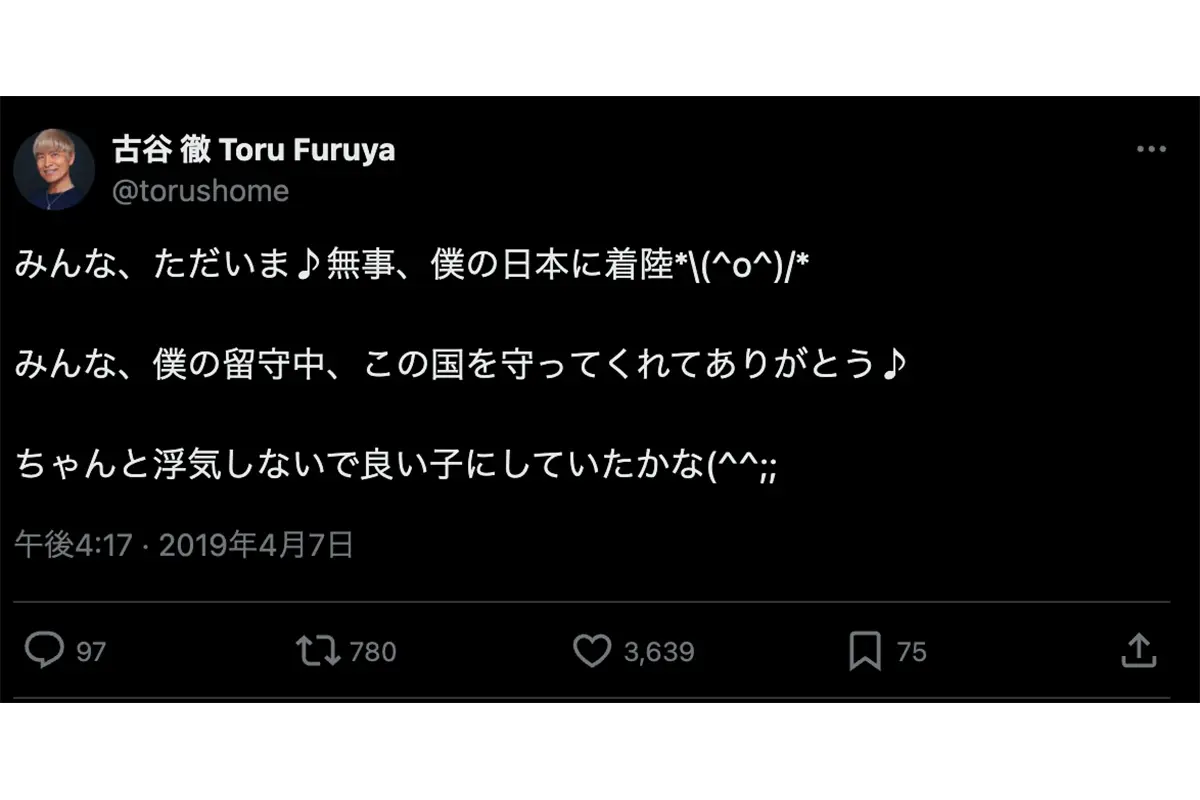Click the line about 僕の留守中
The image size is (1200, 800).
point(460,365)
